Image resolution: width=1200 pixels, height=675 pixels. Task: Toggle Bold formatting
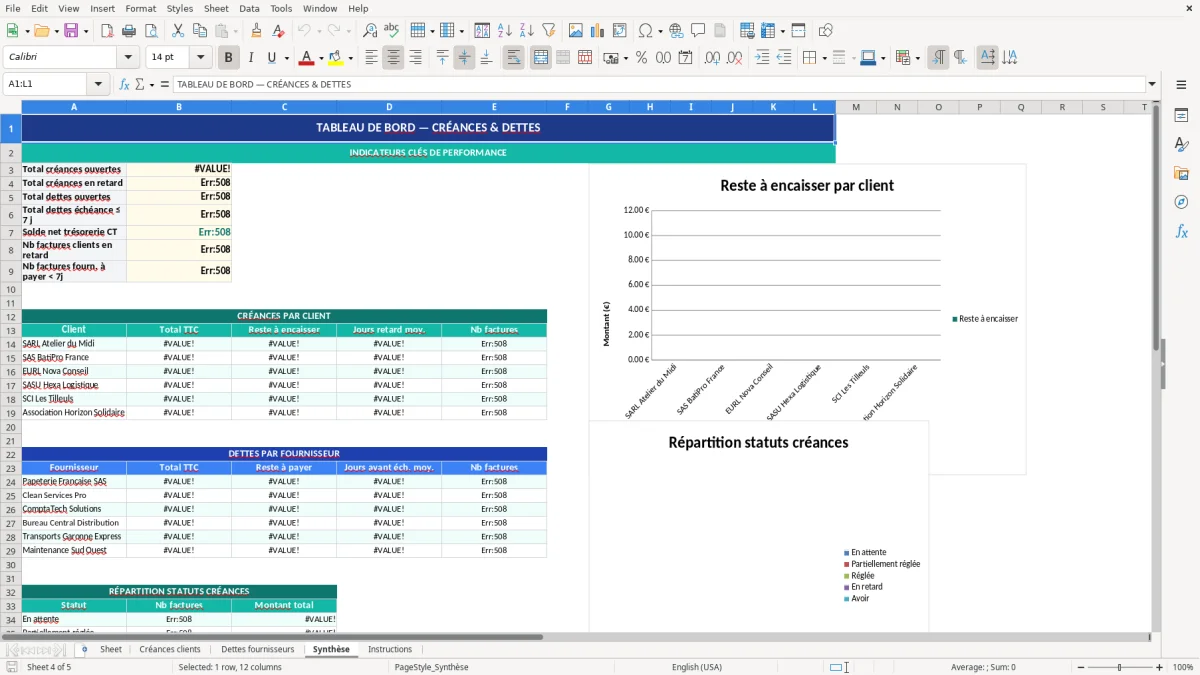click(x=228, y=58)
